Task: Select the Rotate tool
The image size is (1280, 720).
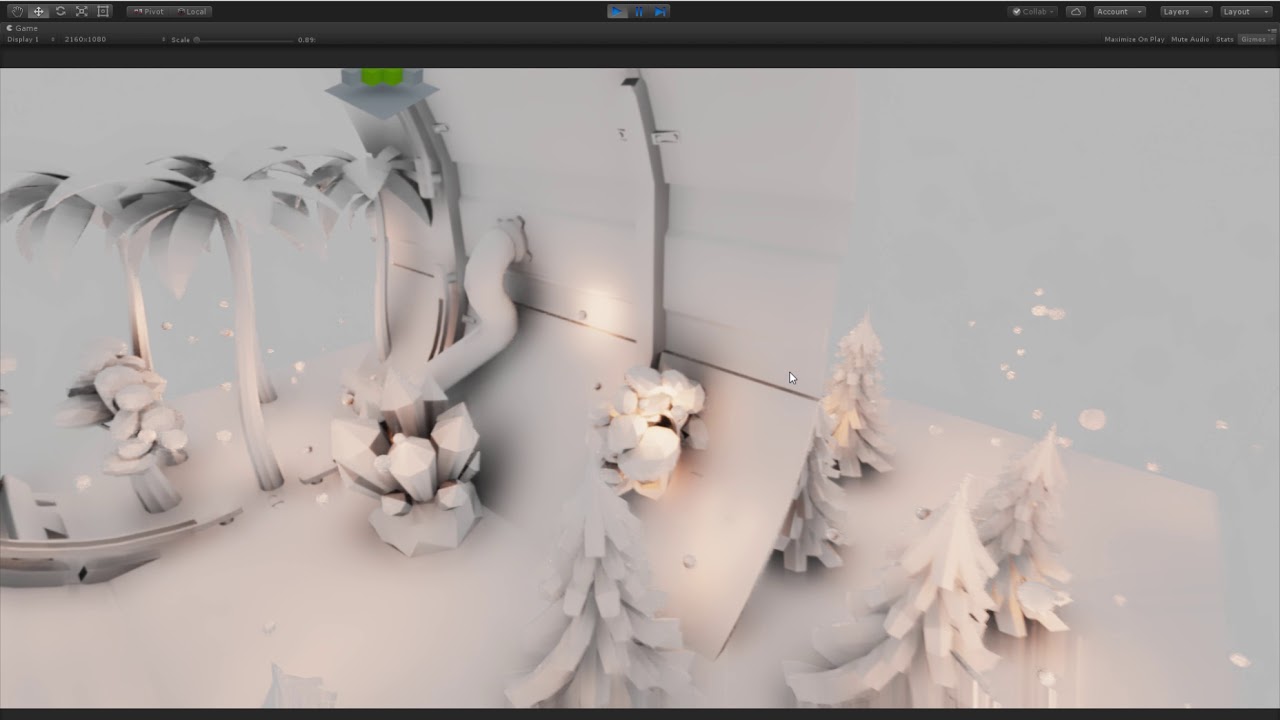Action: [x=60, y=11]
